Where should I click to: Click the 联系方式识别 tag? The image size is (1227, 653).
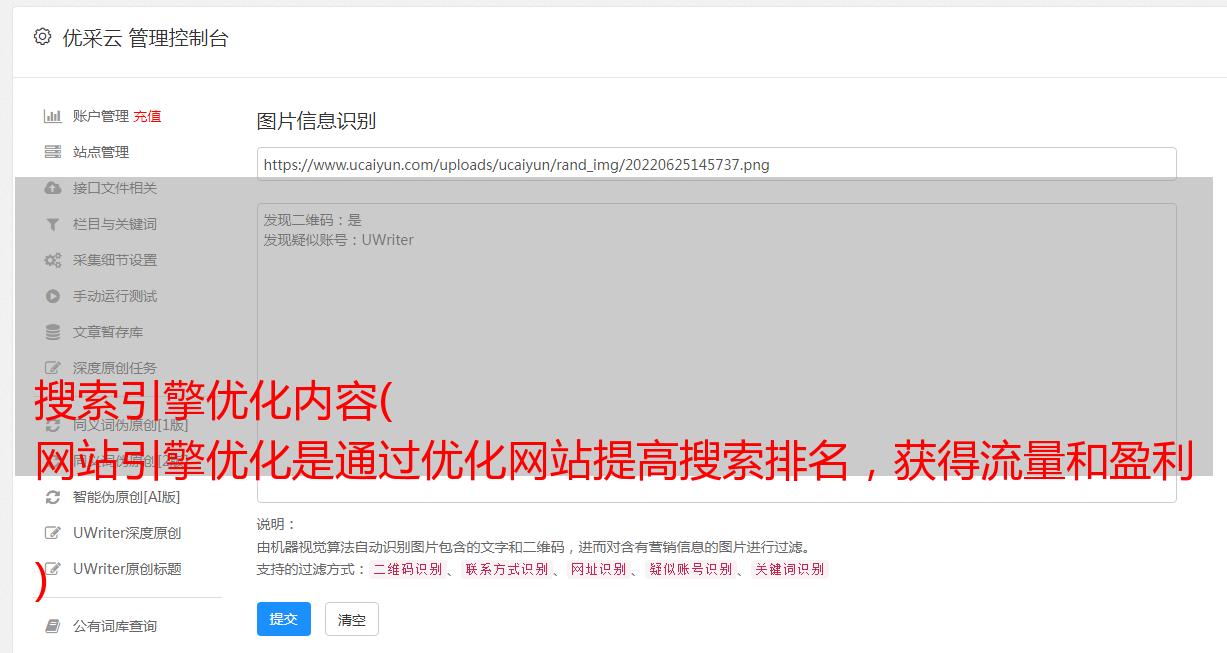[x=506, y=569]
